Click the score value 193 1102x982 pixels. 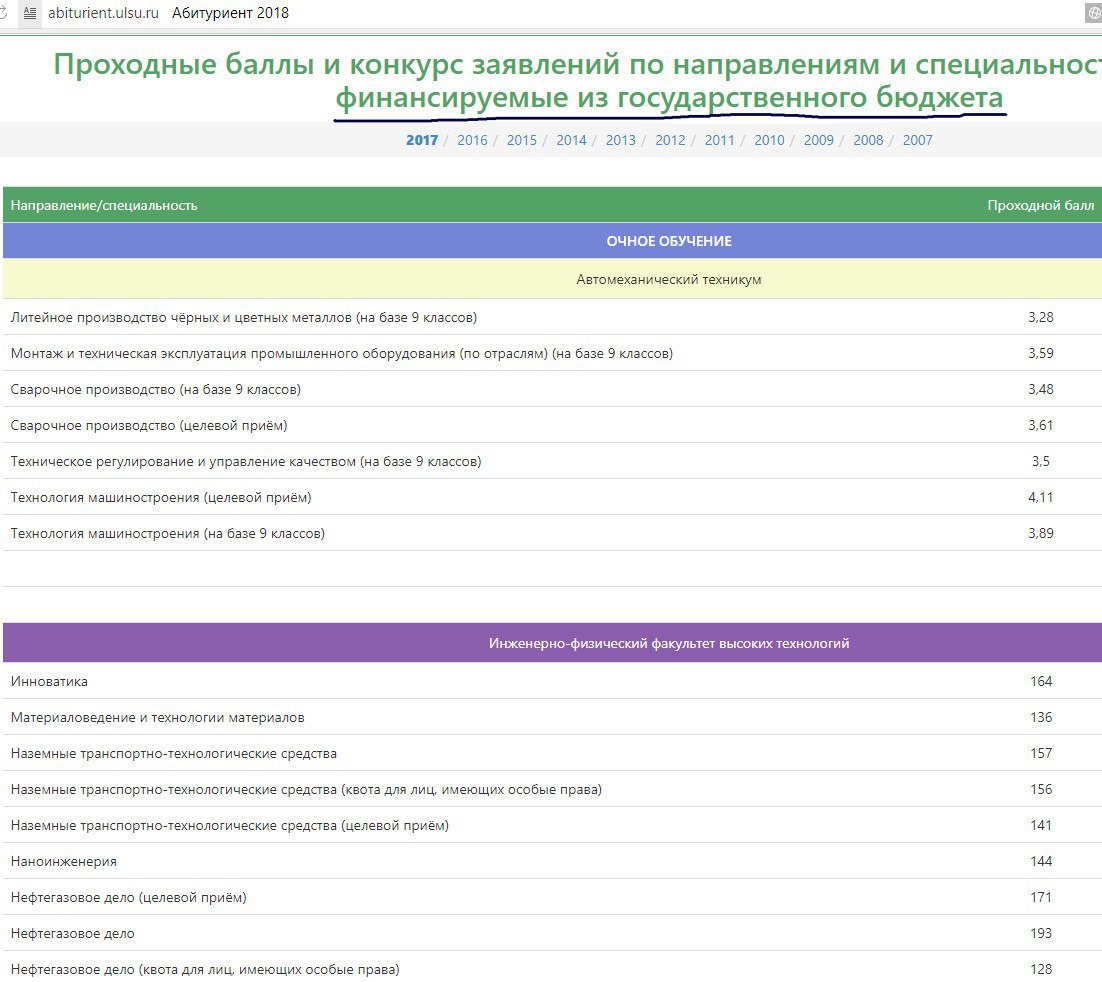pos(1041,933)
